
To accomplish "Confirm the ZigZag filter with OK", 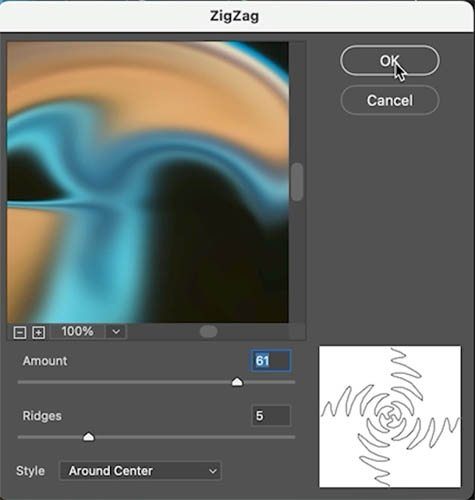I will 390,61.
